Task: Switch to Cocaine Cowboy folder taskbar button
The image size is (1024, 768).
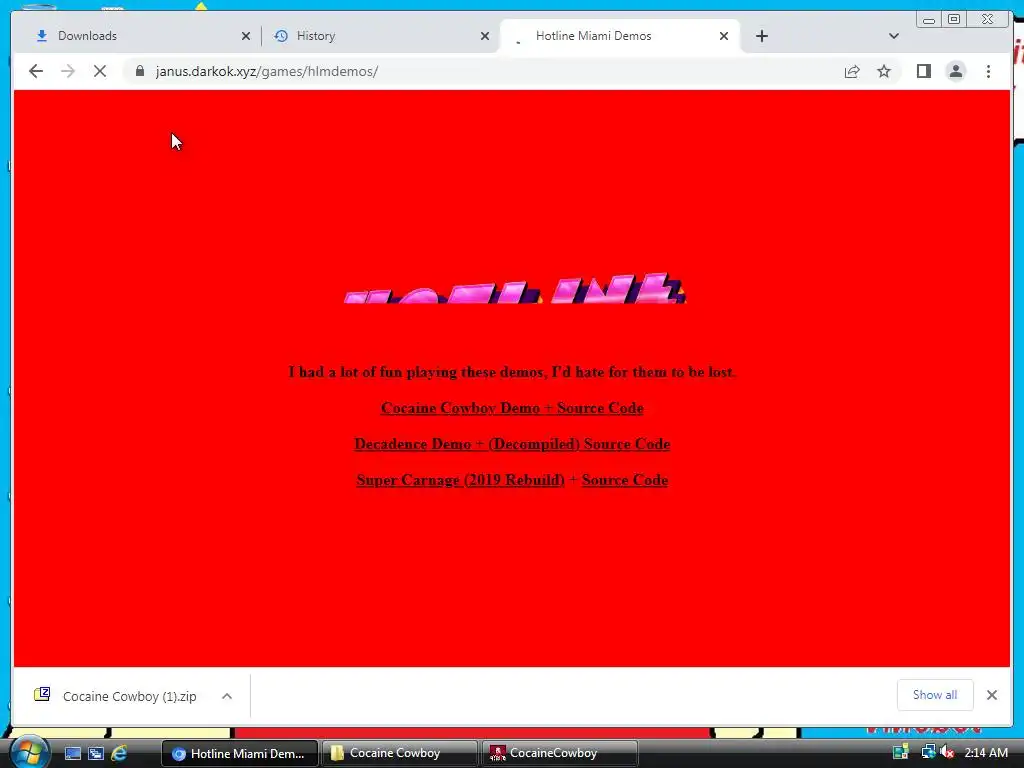Action: click(x=400, y=753)
